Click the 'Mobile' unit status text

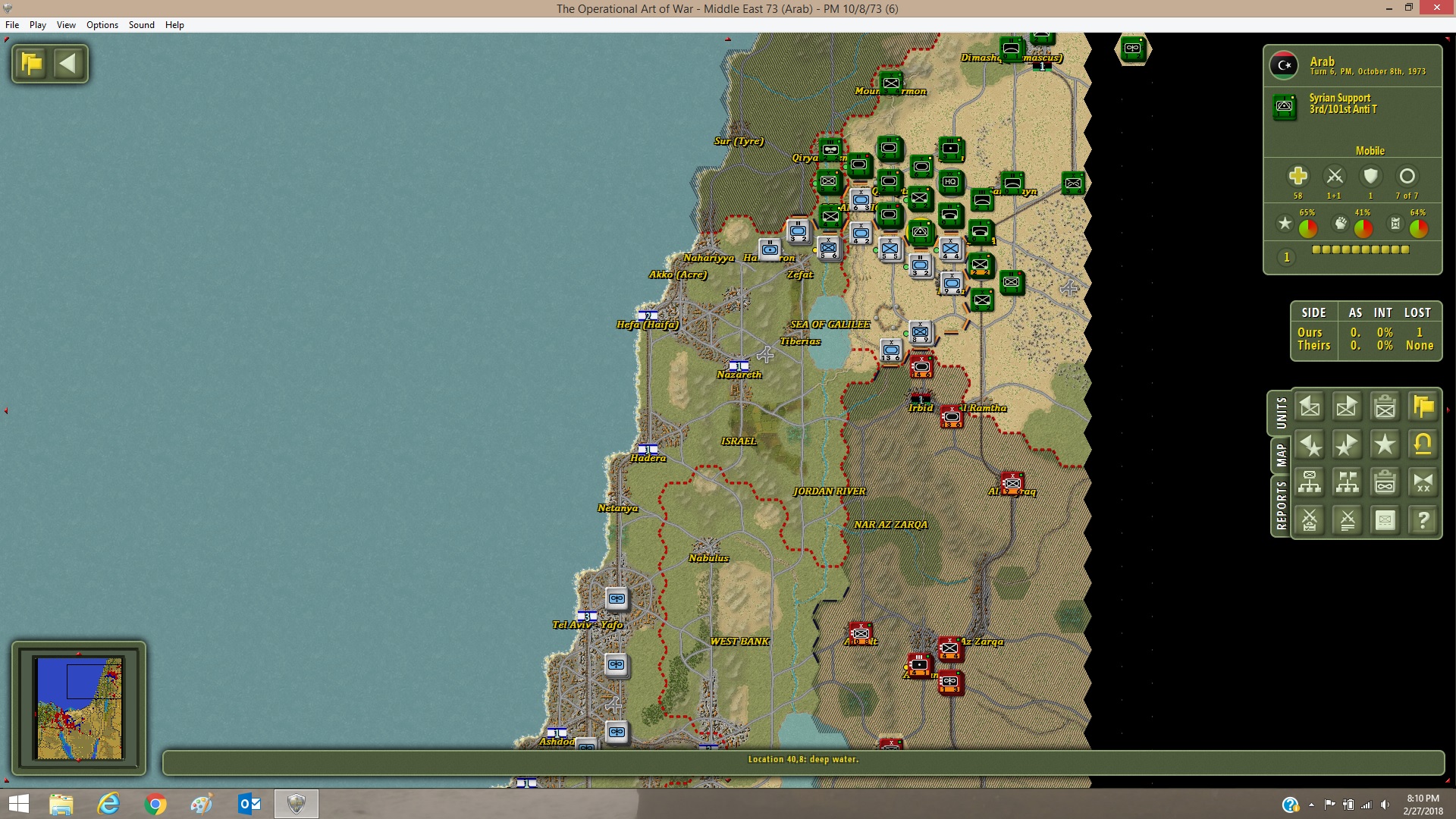point(1370,151)
